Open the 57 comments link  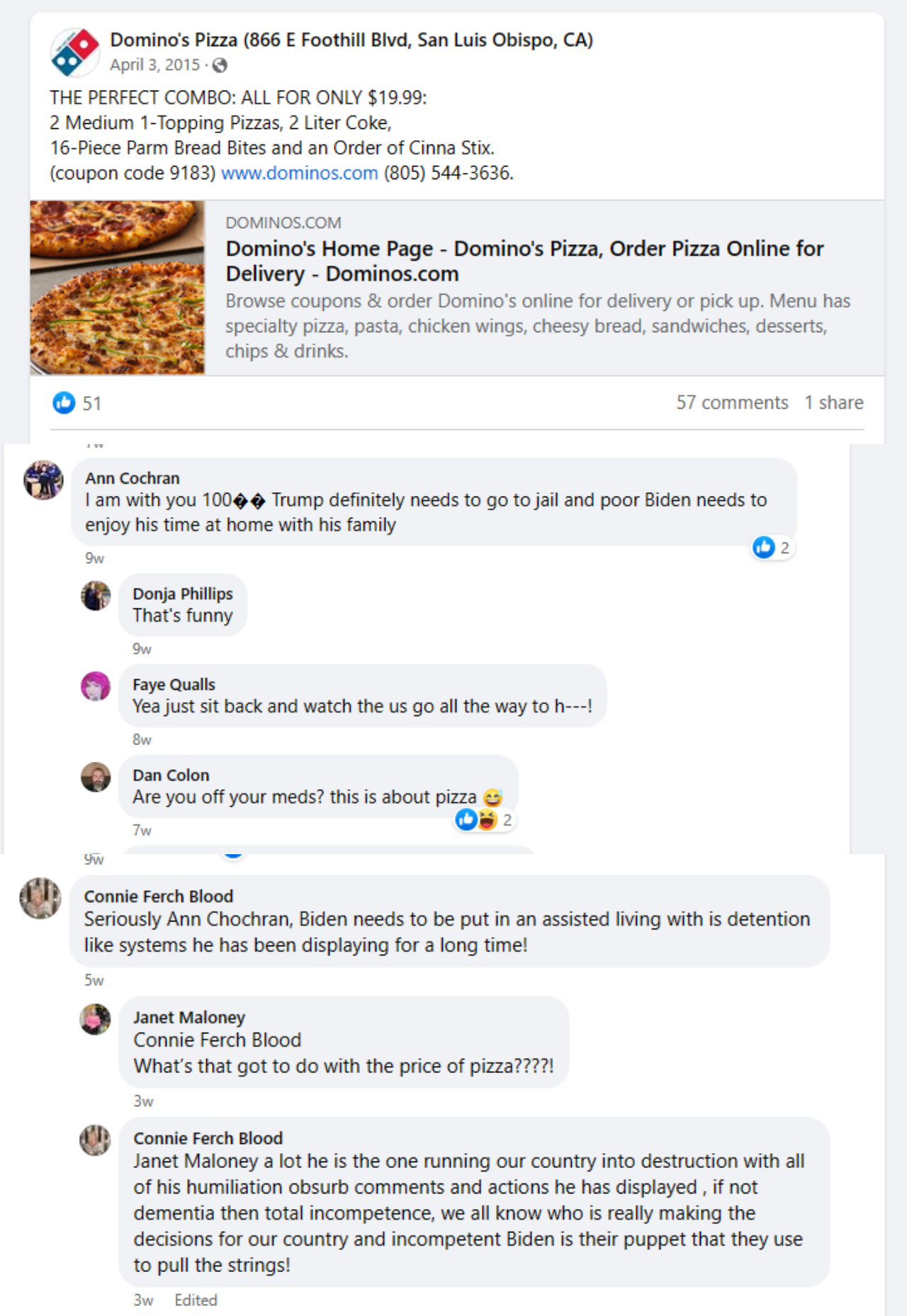[x=732, y=402]
